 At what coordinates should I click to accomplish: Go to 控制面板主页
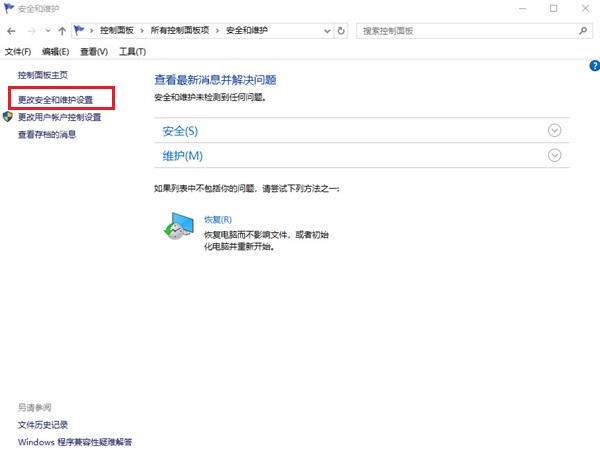click(43, 75)
